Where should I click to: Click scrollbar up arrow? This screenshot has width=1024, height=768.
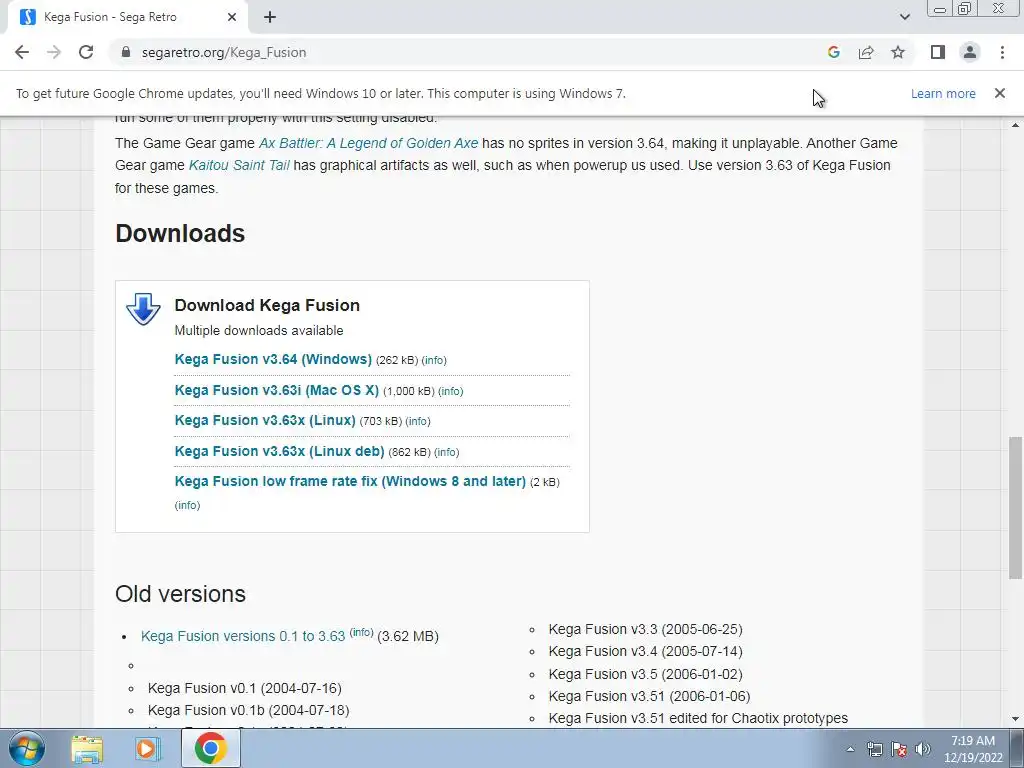tap(1015, 125)
